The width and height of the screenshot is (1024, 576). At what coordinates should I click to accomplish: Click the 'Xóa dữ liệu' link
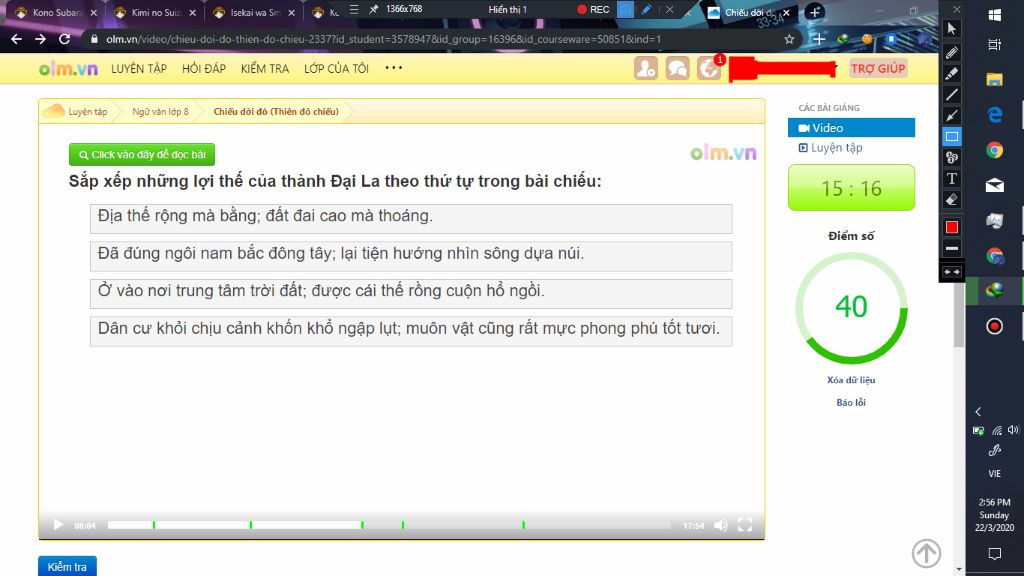click(x=851, y=380)
